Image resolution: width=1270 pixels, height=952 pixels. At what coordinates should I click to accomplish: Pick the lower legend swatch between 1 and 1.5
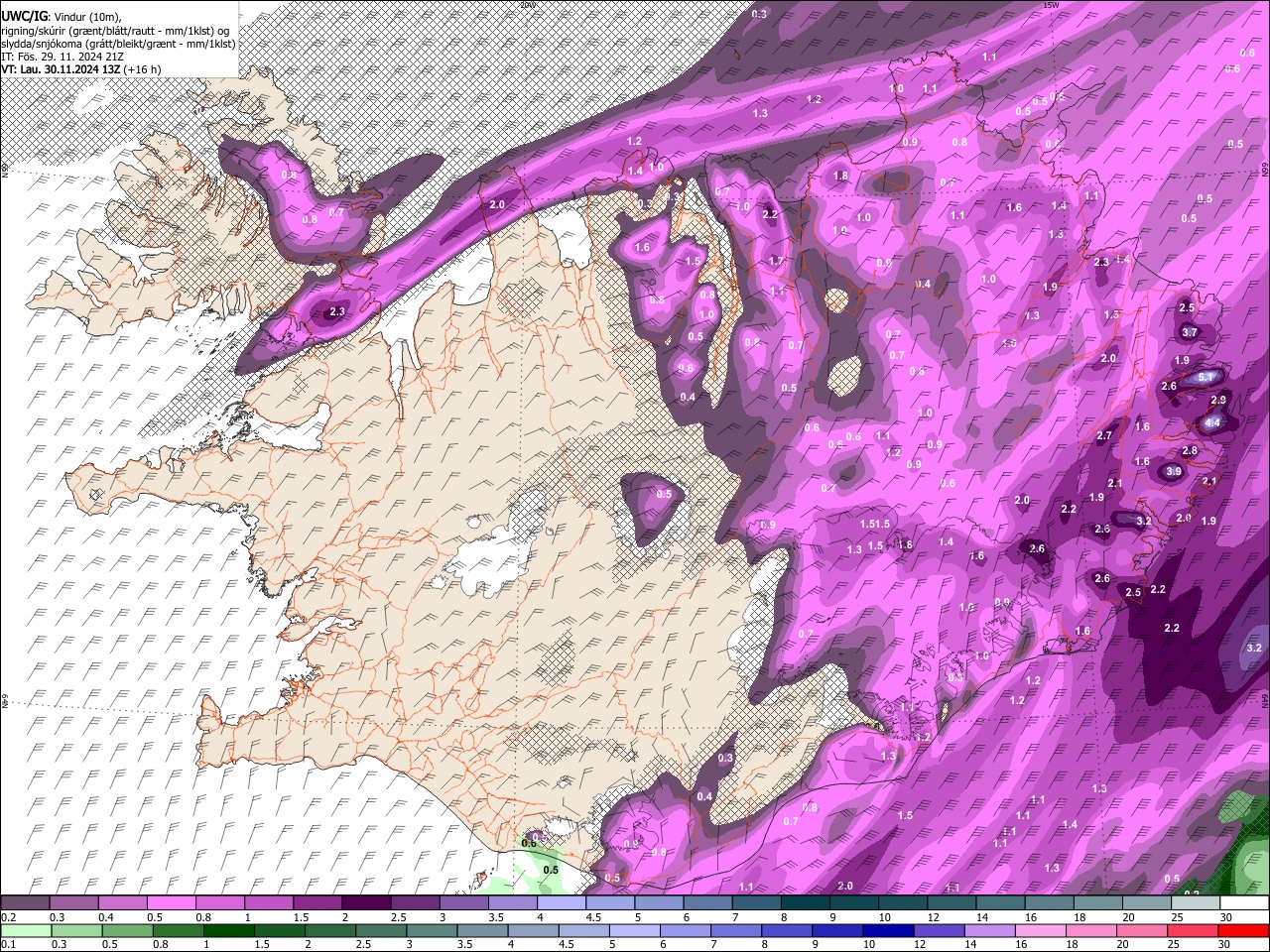coord(228,930)
